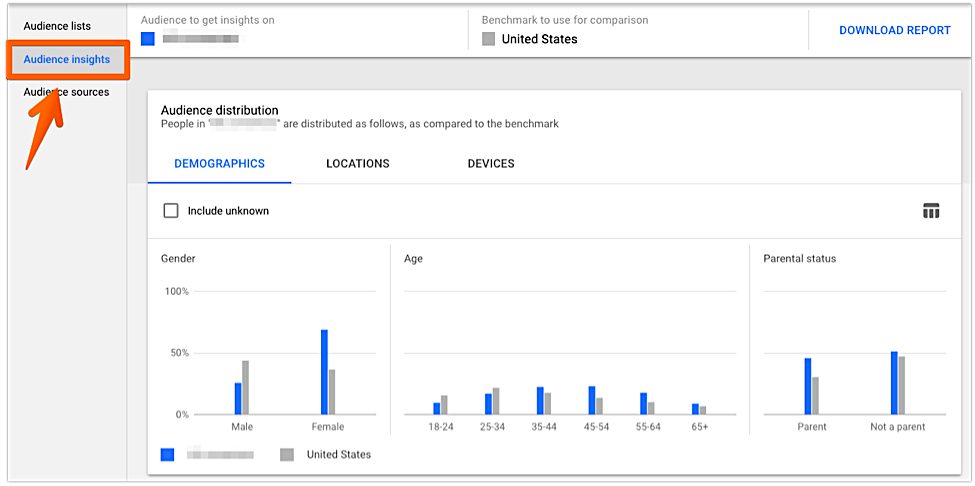Click Download Report link

click(x=894, y=30)
